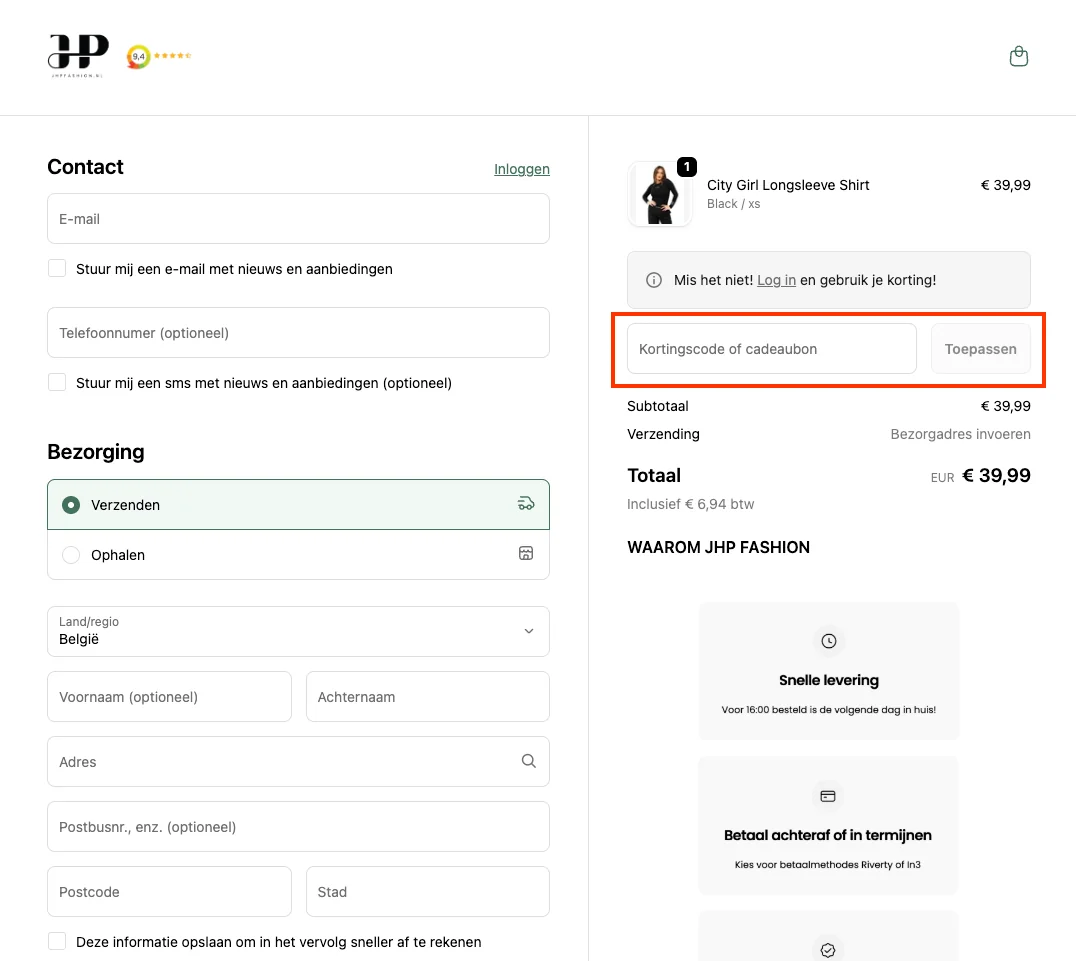1076x961 pixels.
Task: Select the Verzenden delivery option
Action: pyautogui.click(x=72, y=505)
